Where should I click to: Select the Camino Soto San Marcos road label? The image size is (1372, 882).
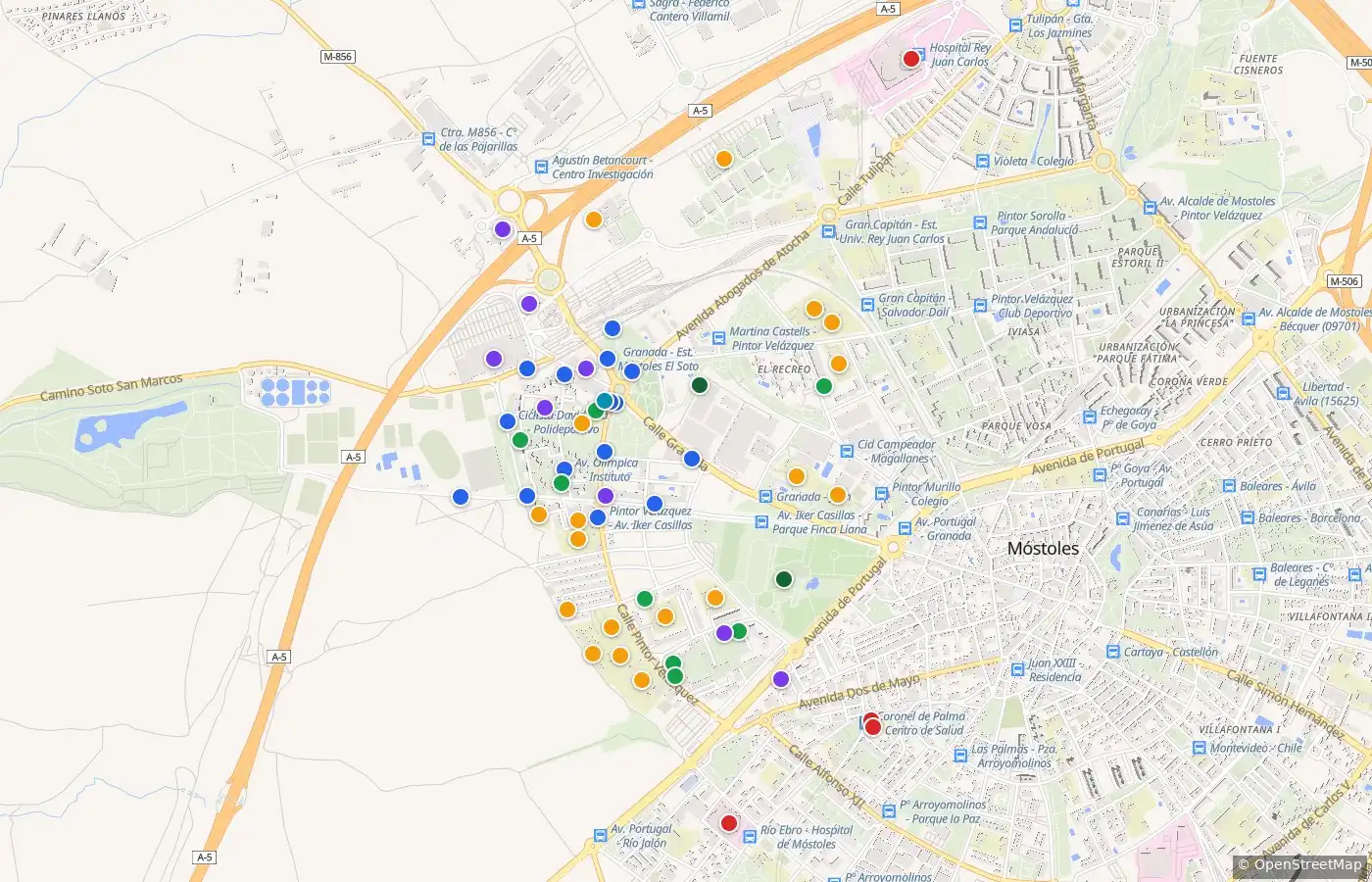point(111,388)
